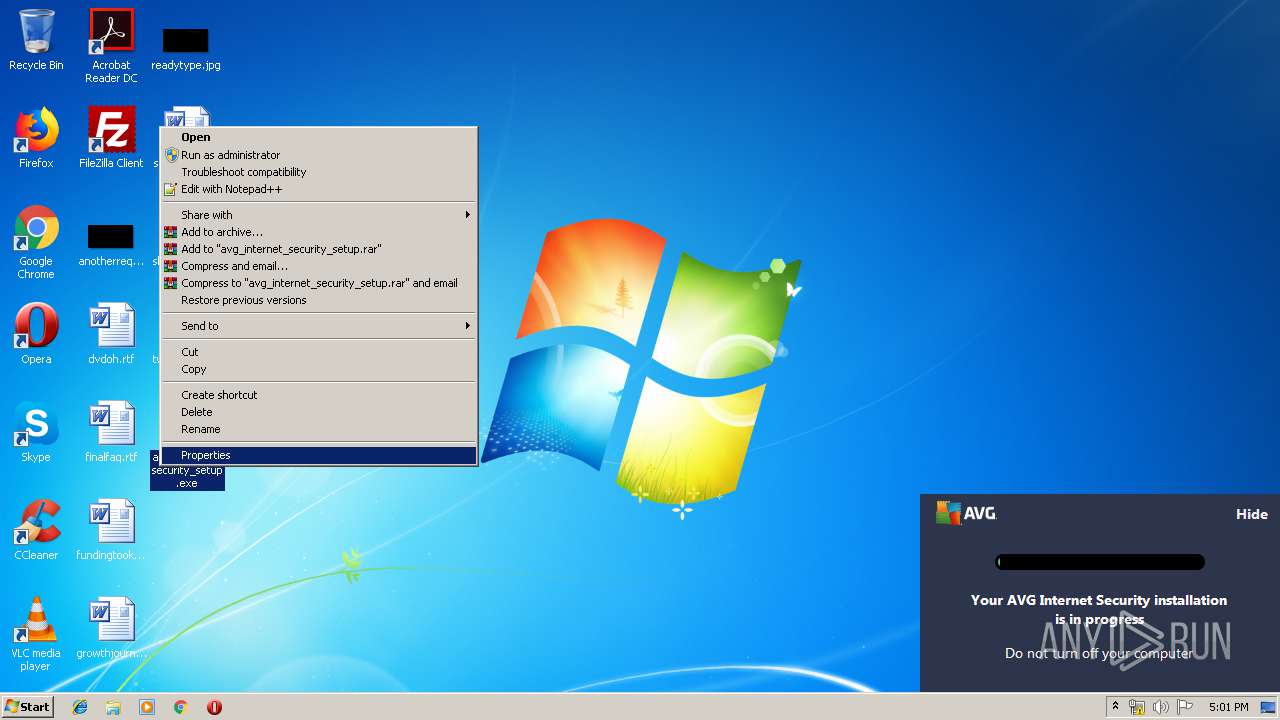The width and height of the screenshot is (1280, 720).
Task: Show hidden tray icons arrow
Action: (x=1115, y=707)
